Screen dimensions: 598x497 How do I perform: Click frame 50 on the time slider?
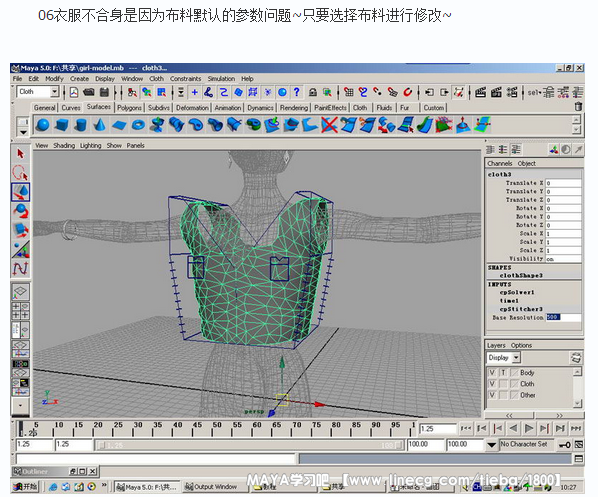216,428
